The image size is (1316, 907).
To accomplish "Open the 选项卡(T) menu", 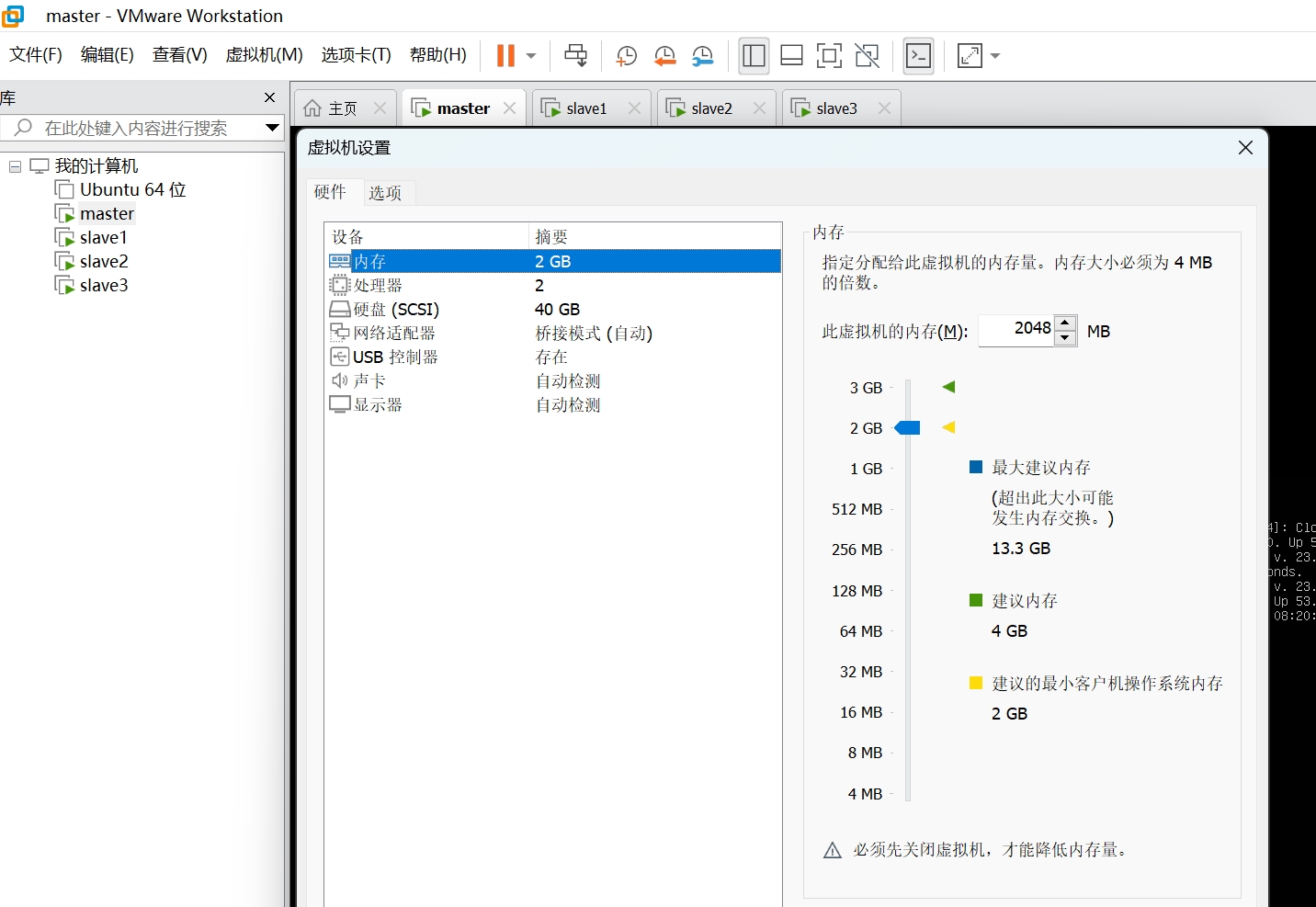I will [356, 55].
